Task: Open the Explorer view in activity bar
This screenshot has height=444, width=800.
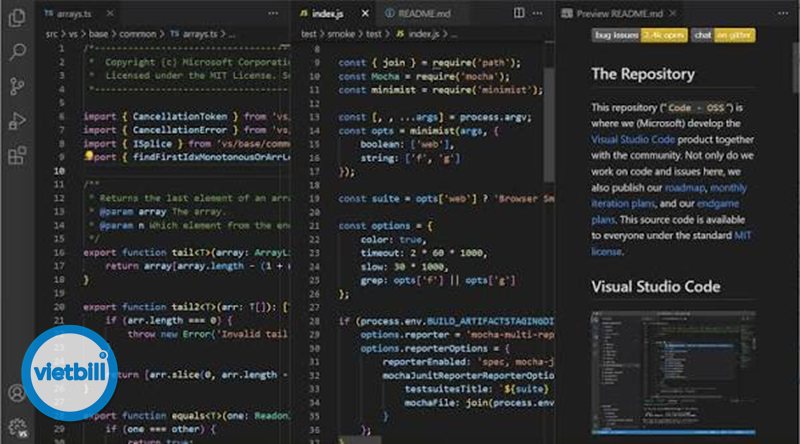Action: (17, 18)
